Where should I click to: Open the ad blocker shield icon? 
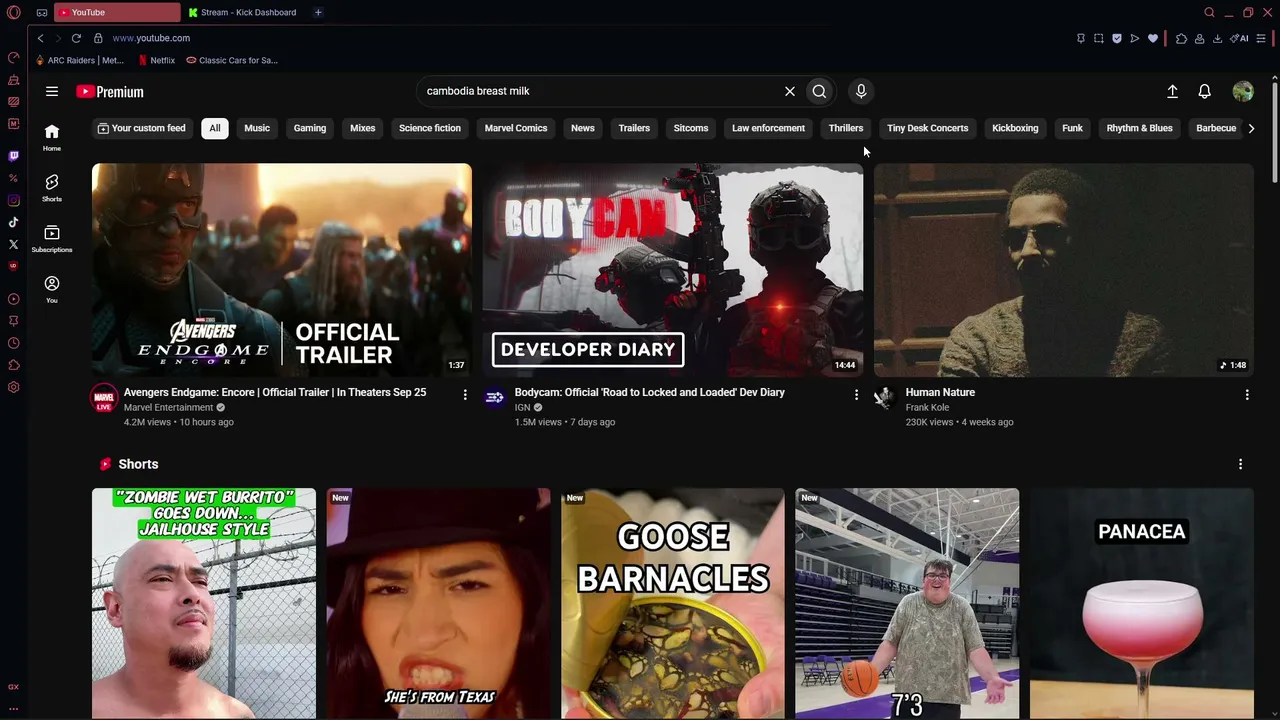(1117, 38)
